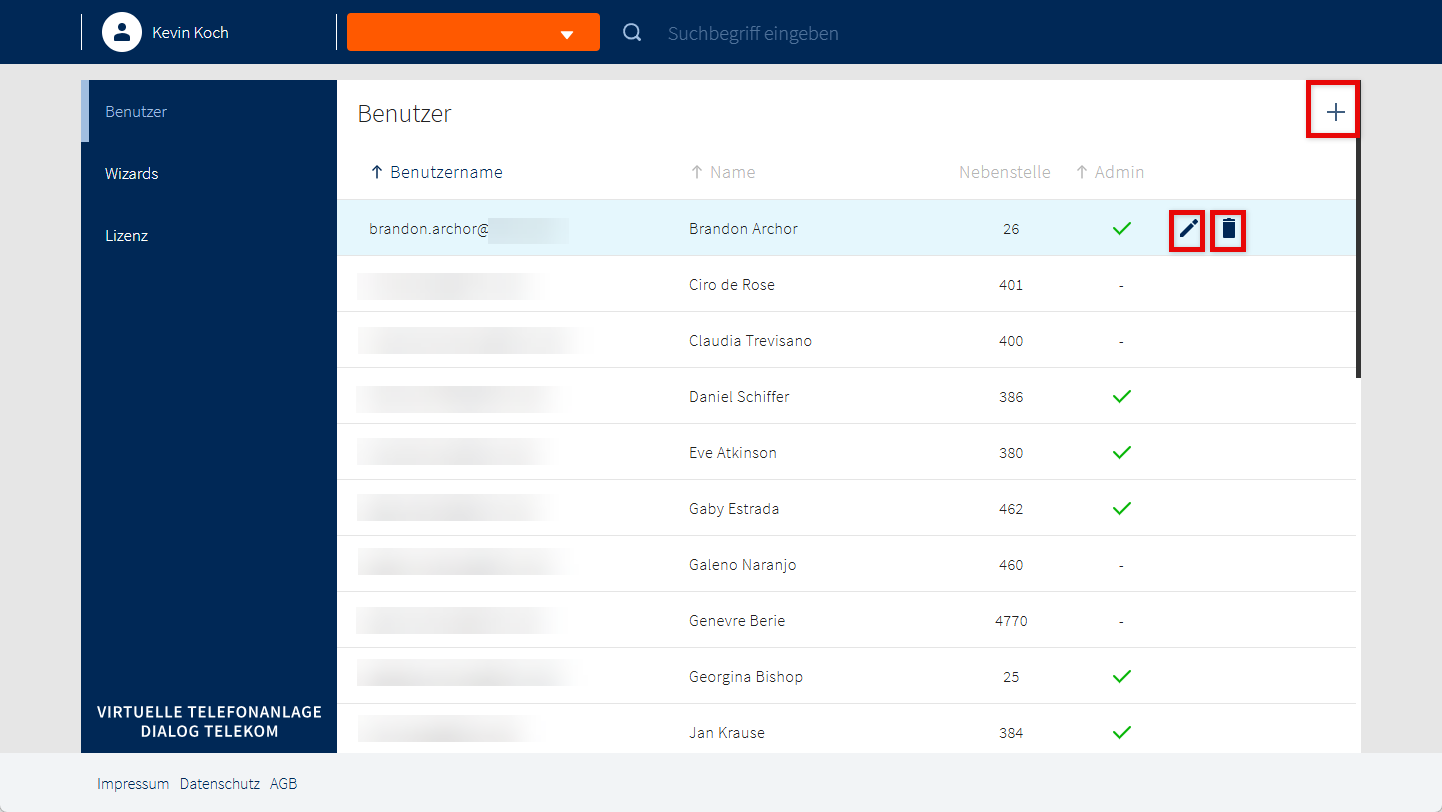This screenshot has height=812, width=1442.
Task: Open the Datenschutz footer link
Action: (220, 784)
